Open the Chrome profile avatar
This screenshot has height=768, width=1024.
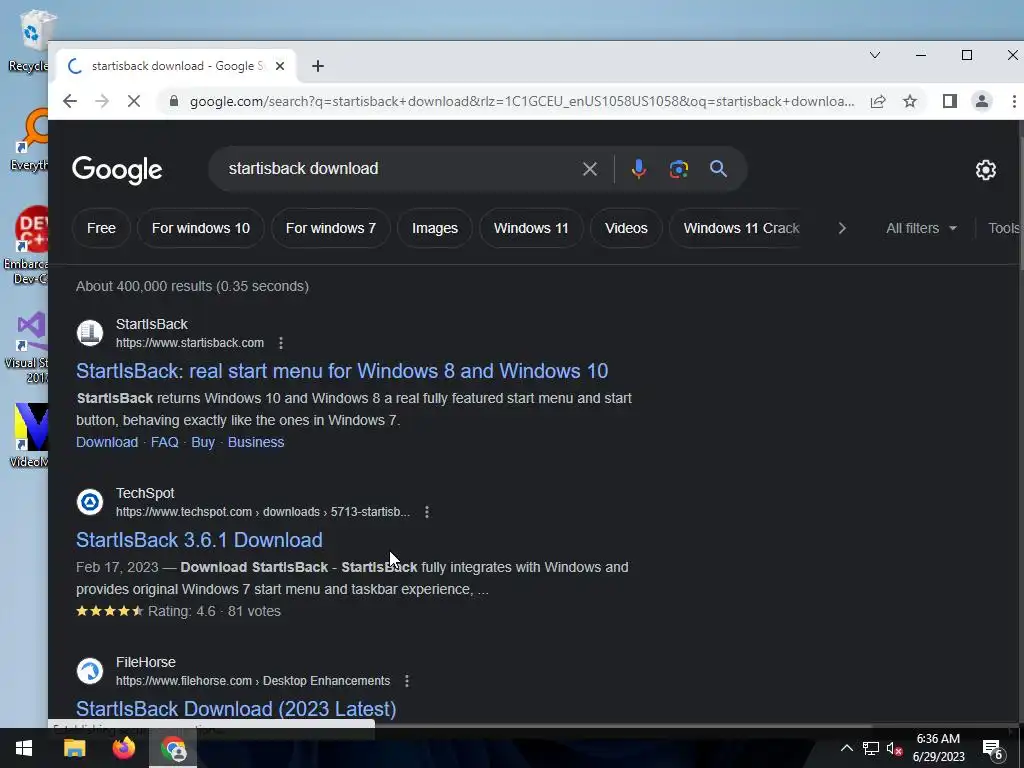tap(982, 101)
